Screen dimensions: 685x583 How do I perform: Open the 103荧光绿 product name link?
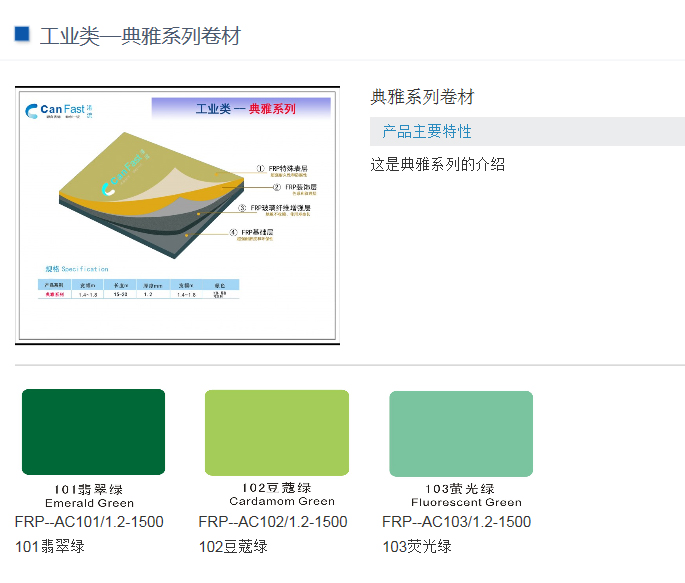click(x=417, y=546)
